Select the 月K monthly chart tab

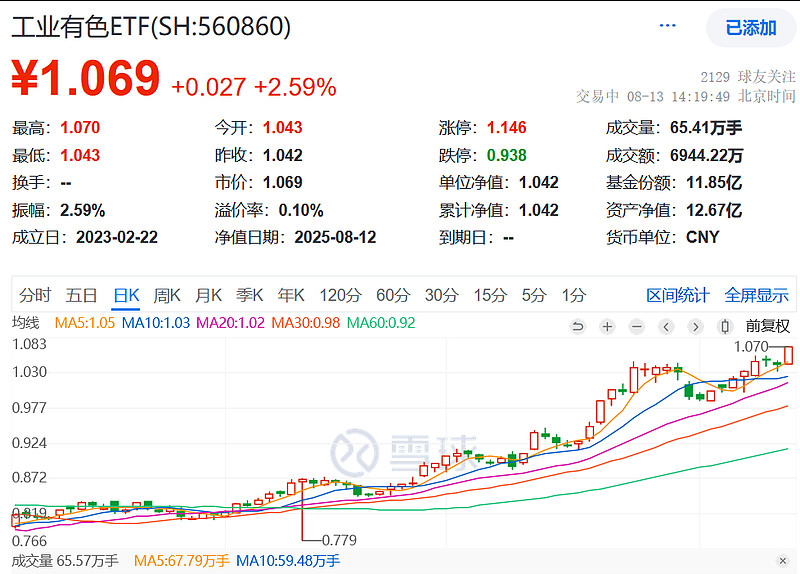click(208, 295)
